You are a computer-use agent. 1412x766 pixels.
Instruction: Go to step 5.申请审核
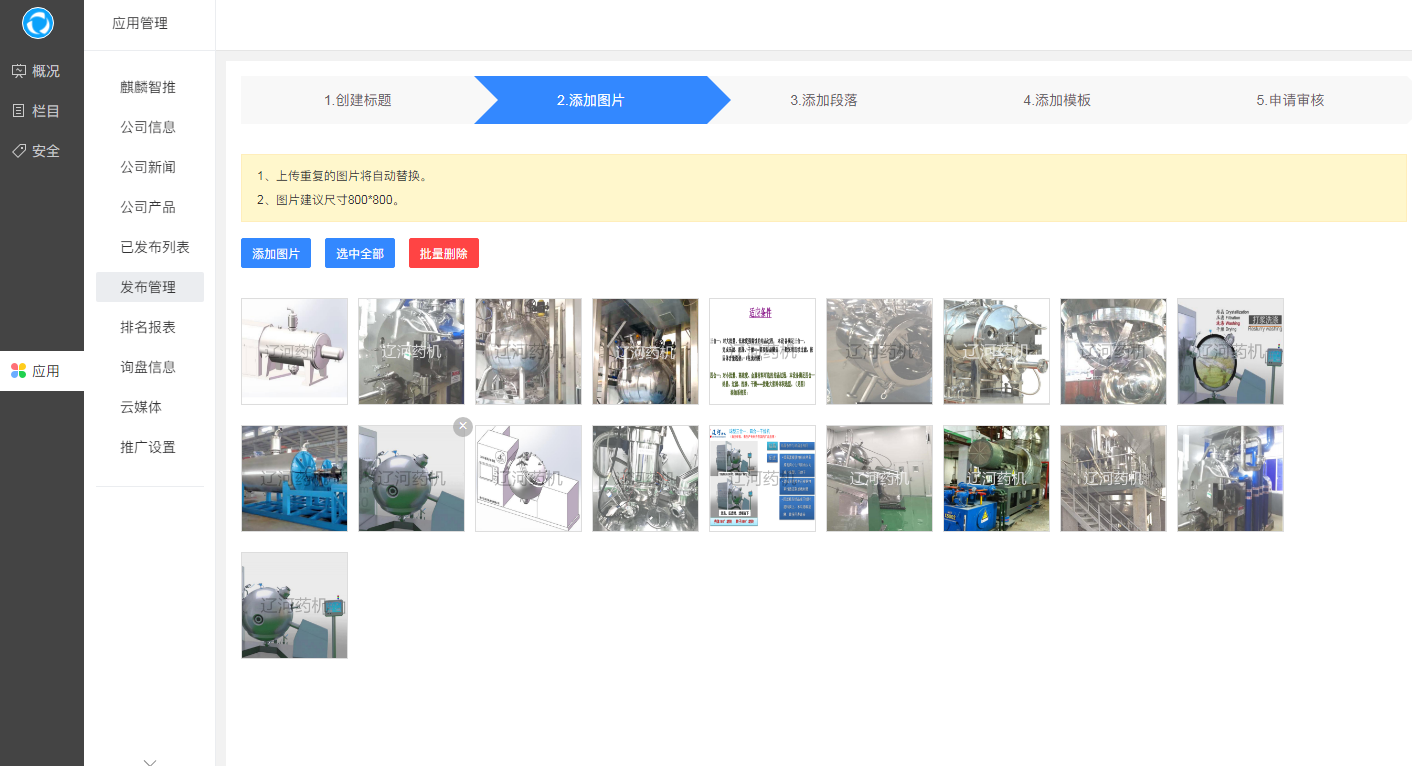1290,100
